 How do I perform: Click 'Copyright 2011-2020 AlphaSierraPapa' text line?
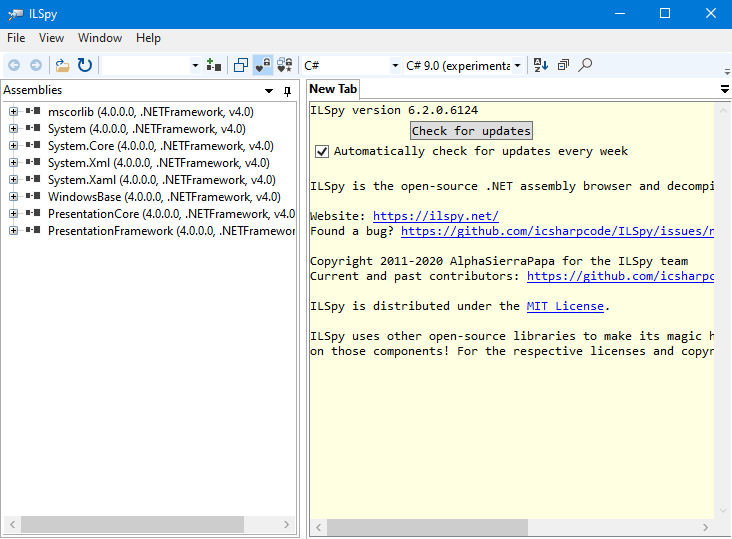coord(499,261)
